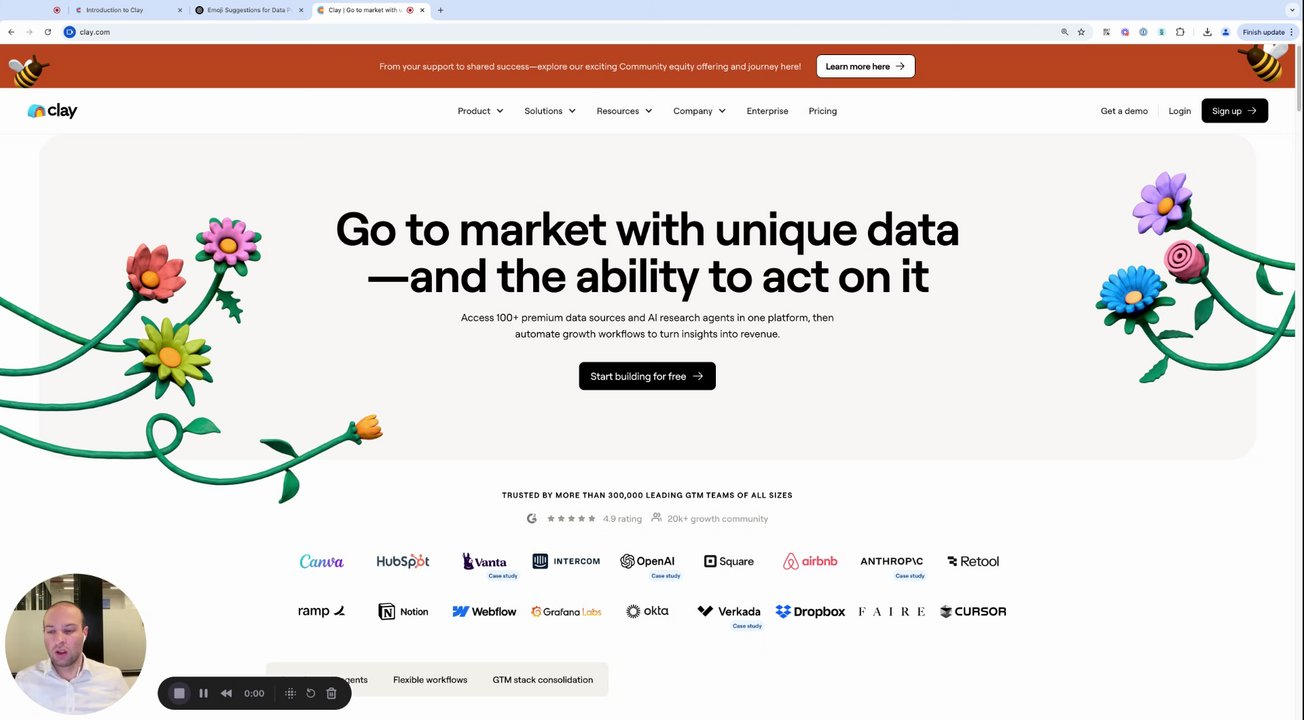Expand the Solutions dropdown menu
Viewport: 1304px width, 720px height.
tap(550, 111)
